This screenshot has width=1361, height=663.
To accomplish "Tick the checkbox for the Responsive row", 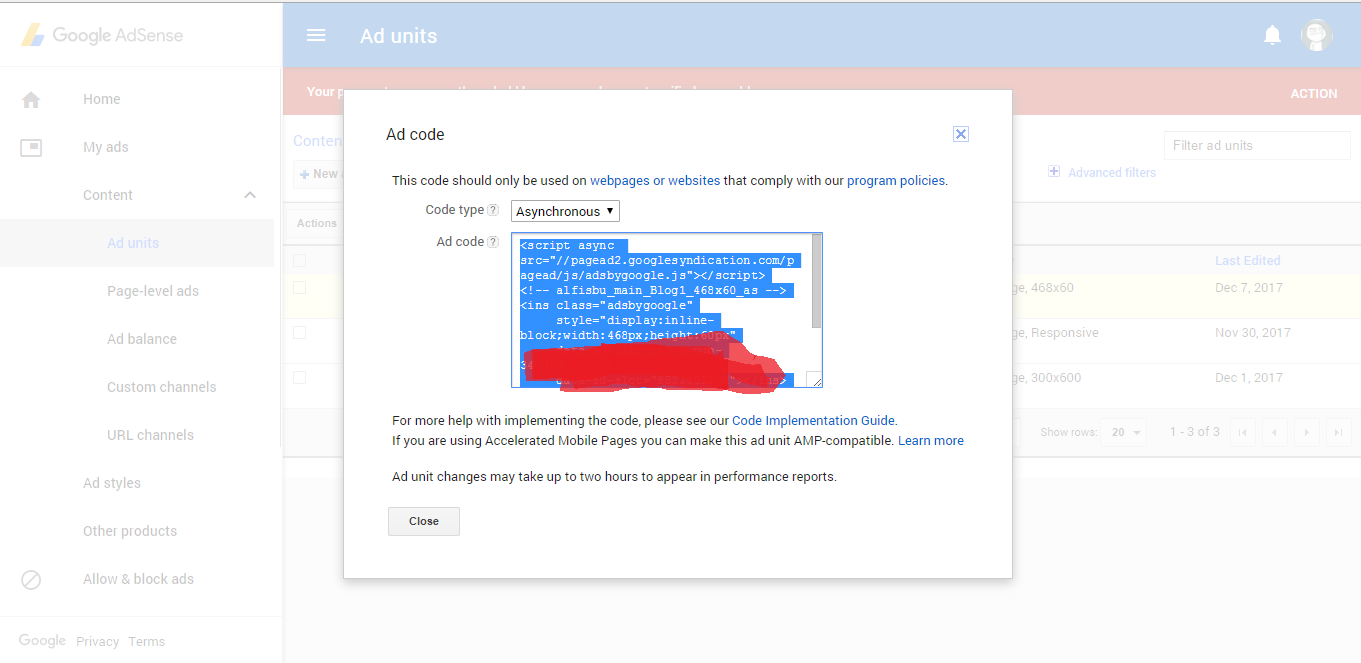I will tap(299, 332).
